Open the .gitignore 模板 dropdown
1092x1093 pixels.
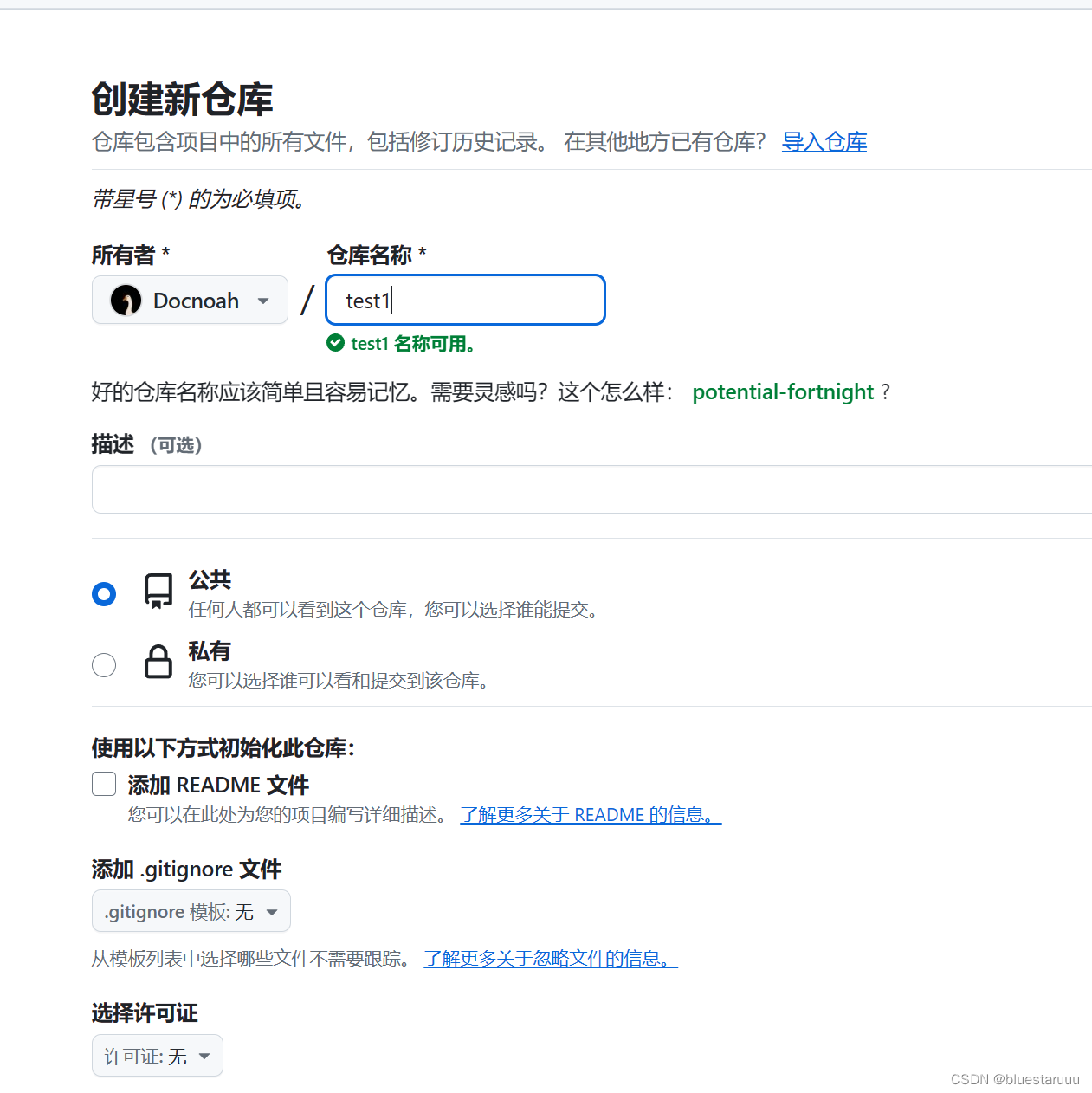tap(191, 911)
